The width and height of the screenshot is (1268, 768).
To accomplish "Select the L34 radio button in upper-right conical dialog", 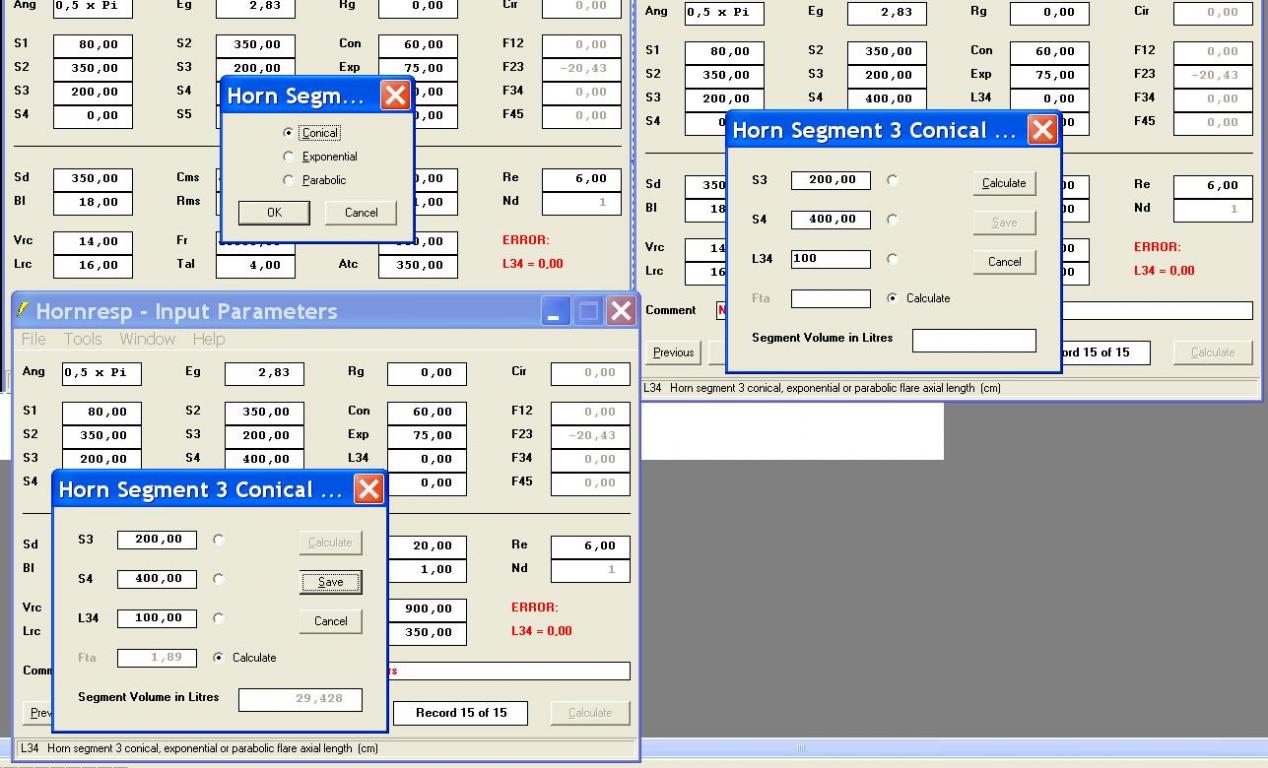I will 892,258.
